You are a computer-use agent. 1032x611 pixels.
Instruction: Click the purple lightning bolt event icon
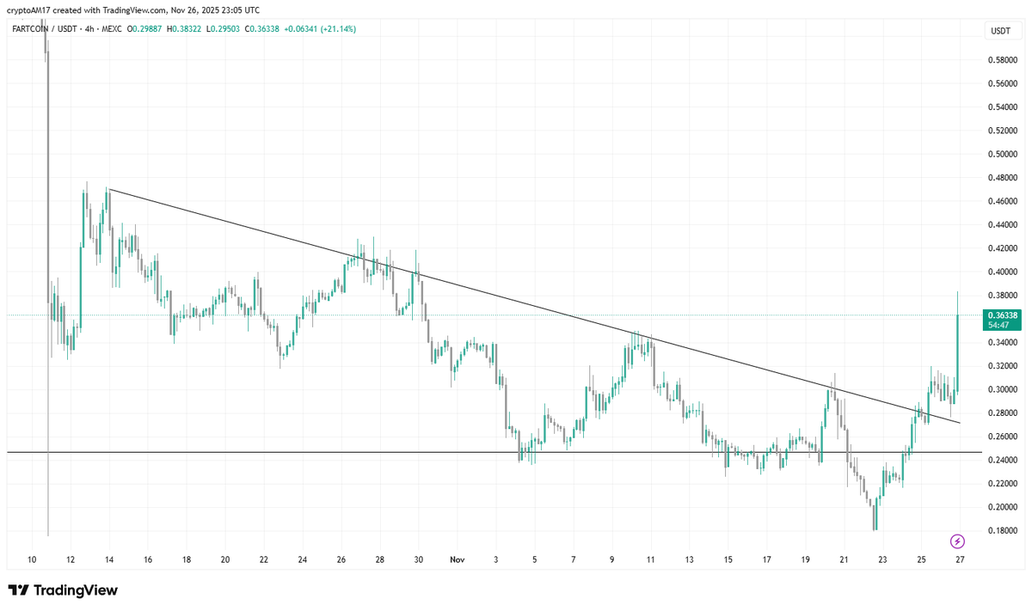pos(957,541)
